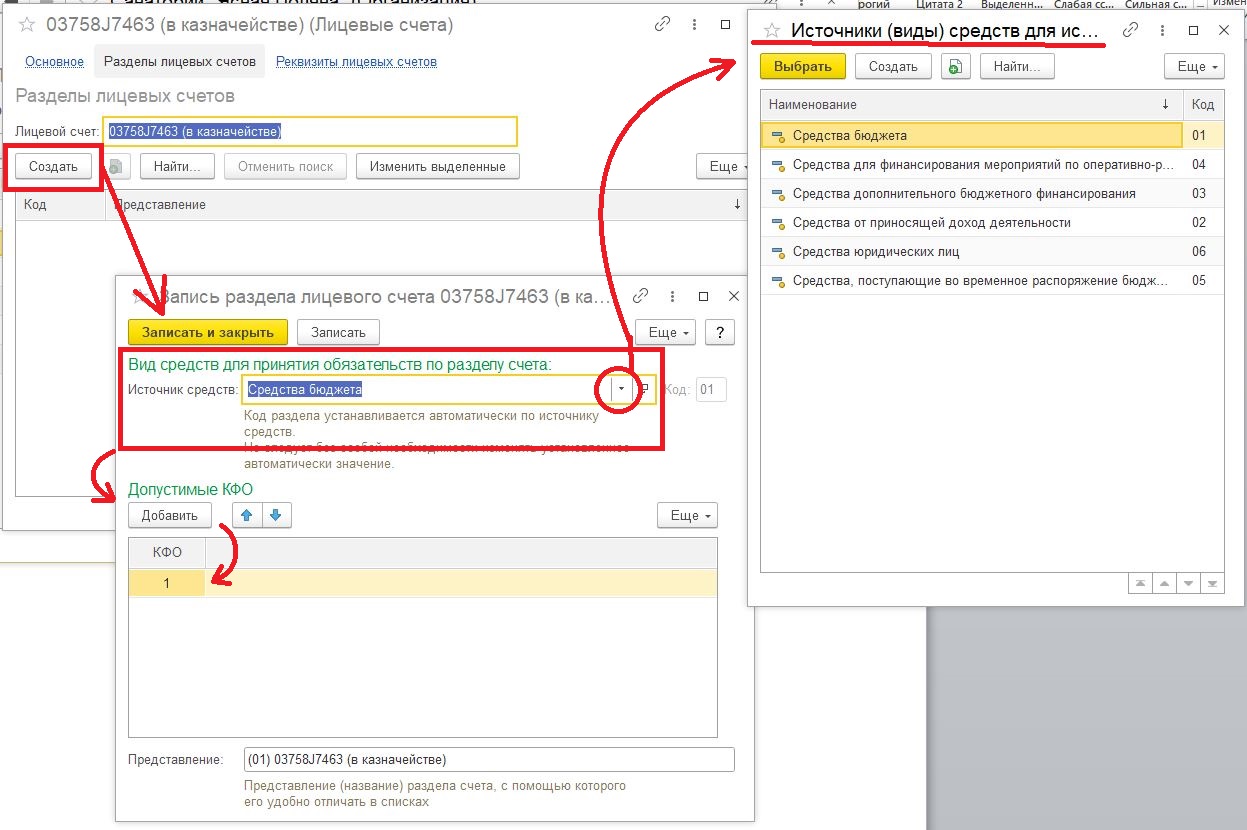Click Отменить поиск button
Screen dimensions: 1247x830
point(286,166)
